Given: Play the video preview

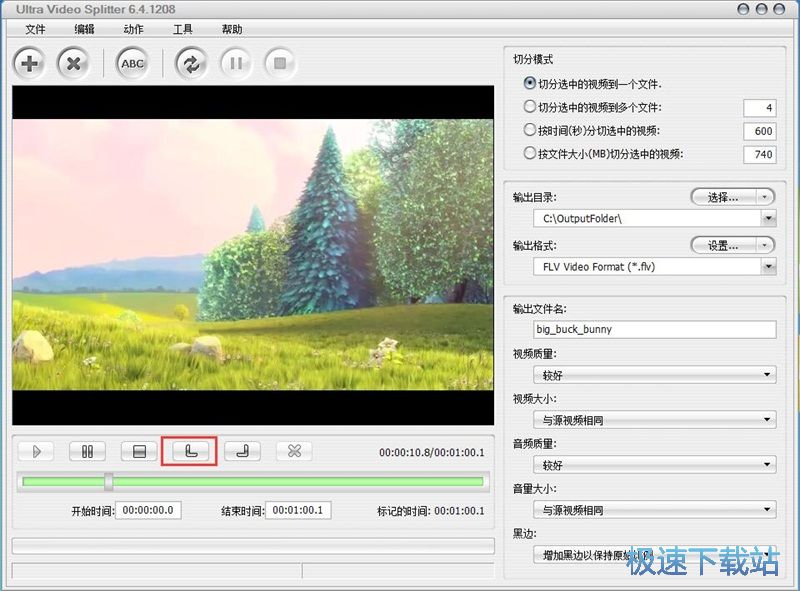Looking at the screenshot, I should point(36,452).
